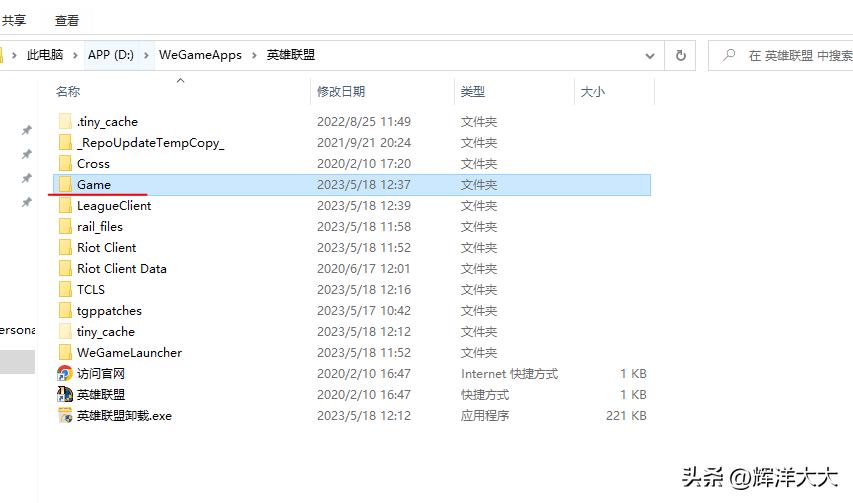Select the Riot Client Data folder icon
The image size is (853, 503).
coord(65,269)
